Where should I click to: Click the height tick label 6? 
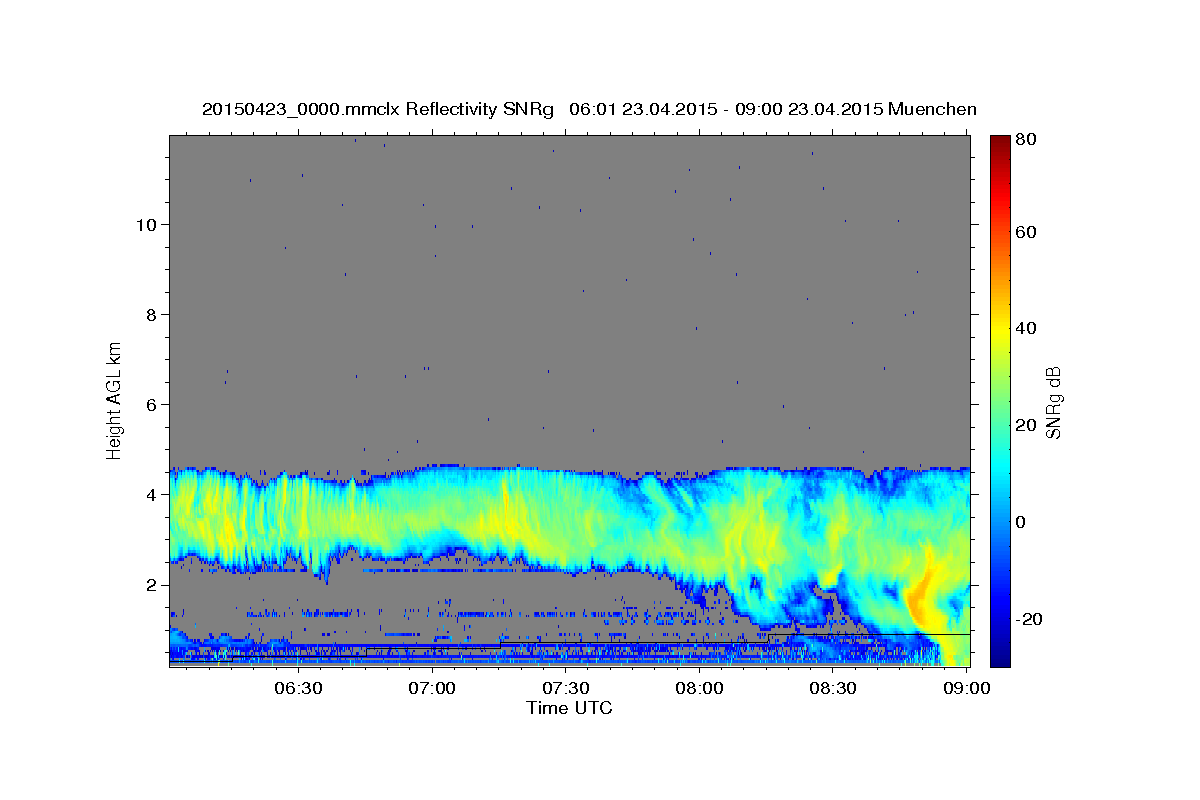pyautogui.click(x=151, y=405)
